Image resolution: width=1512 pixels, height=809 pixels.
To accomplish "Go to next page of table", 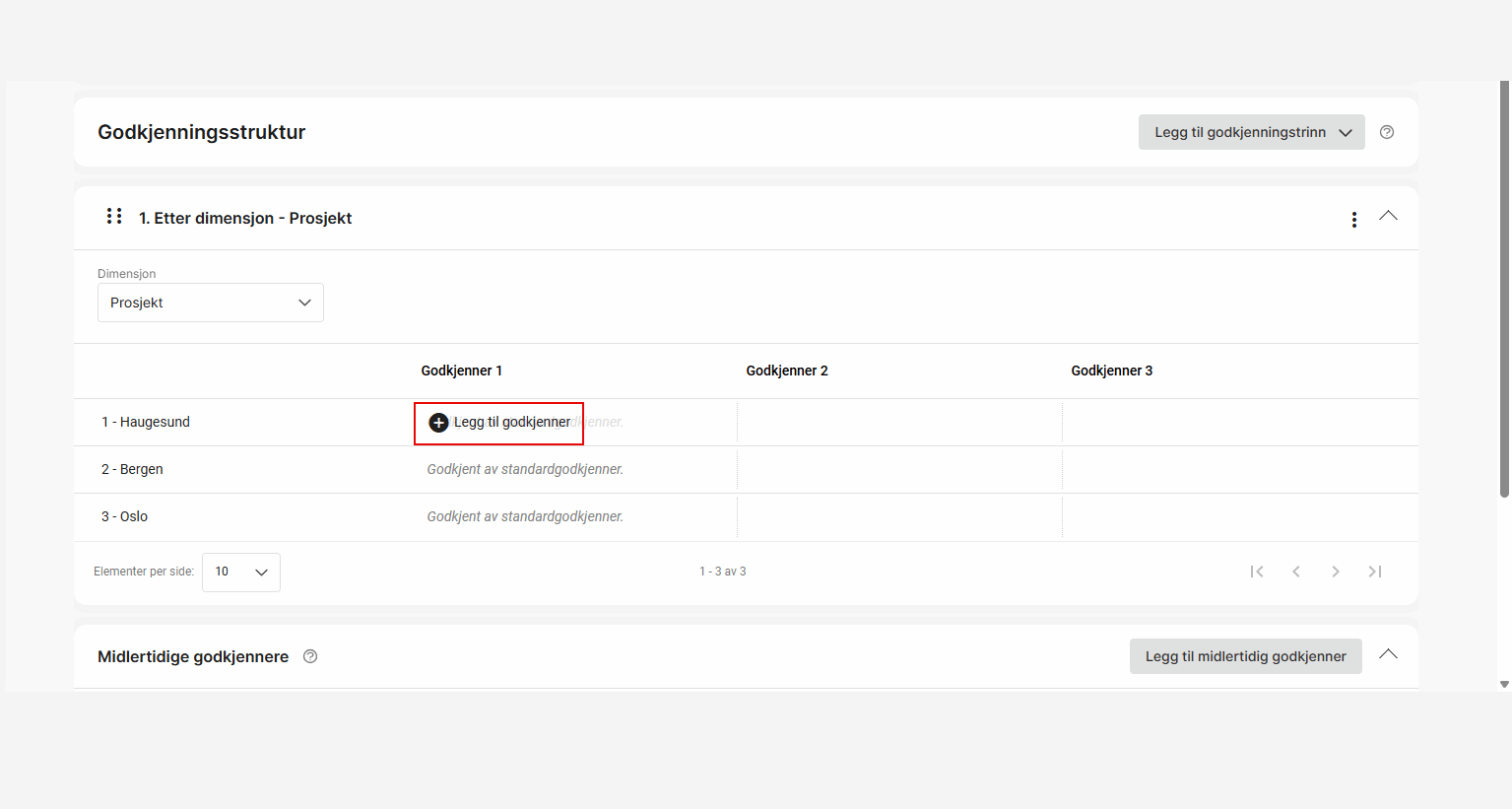I will tap(1336, 572).
